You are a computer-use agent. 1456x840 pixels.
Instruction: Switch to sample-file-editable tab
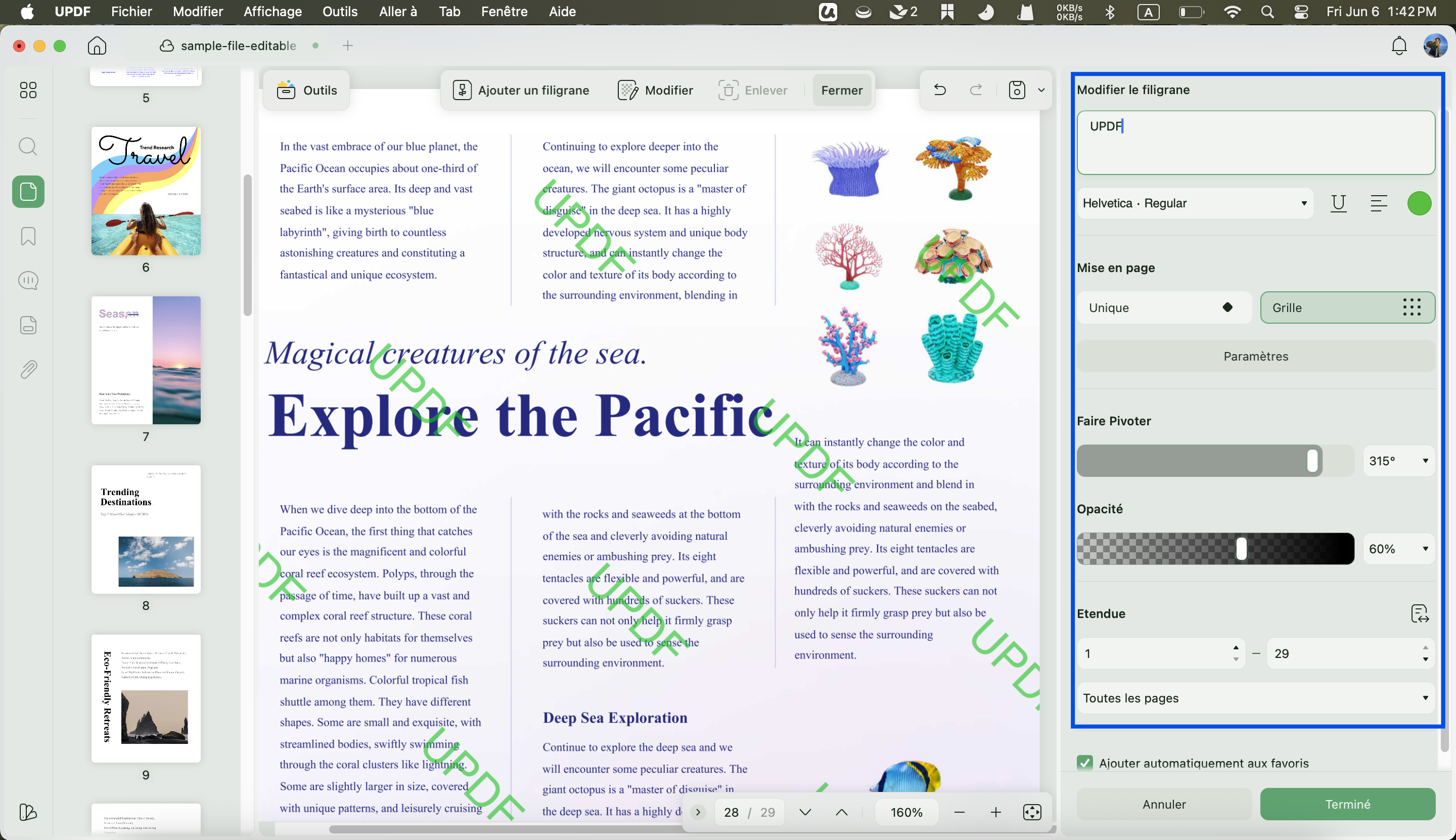click(238, 46)
